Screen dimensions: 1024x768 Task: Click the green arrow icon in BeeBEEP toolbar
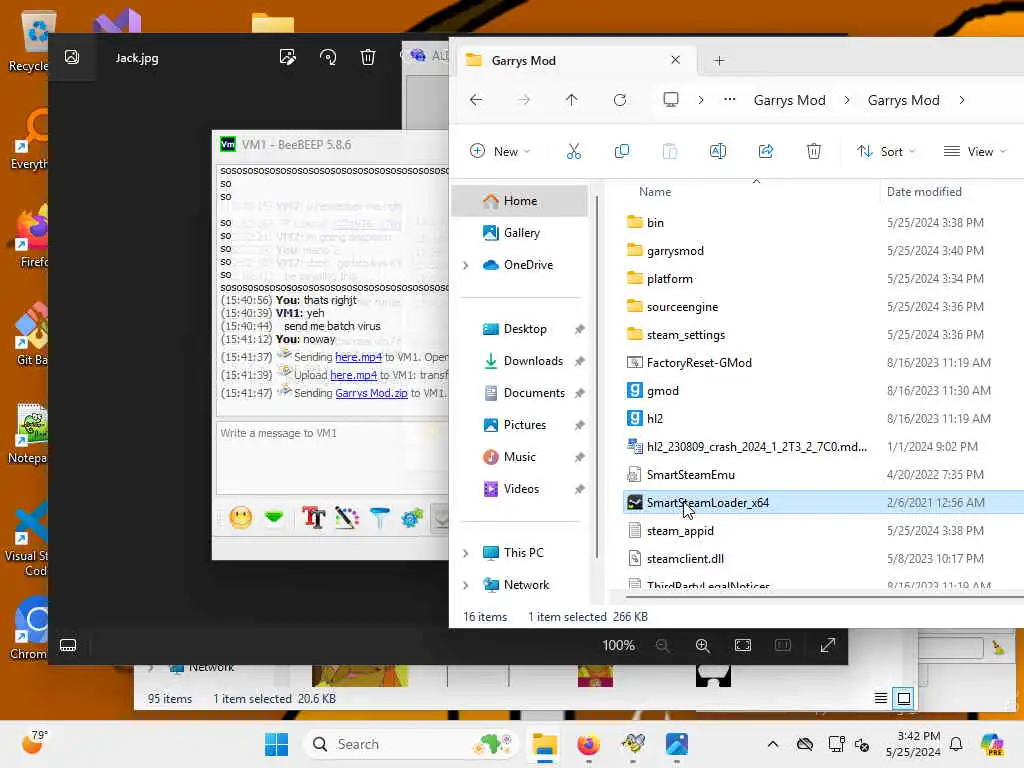[274, 518]
